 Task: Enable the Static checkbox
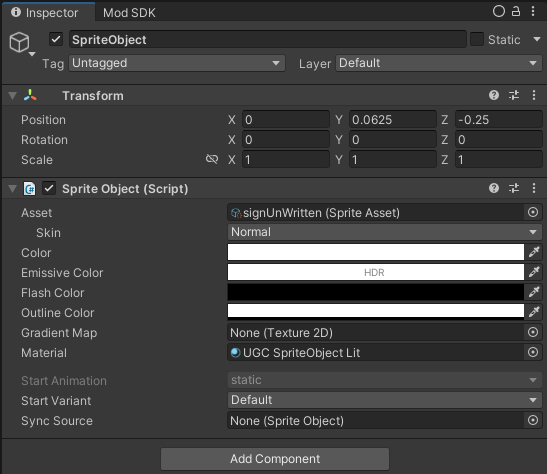(477, 39)
